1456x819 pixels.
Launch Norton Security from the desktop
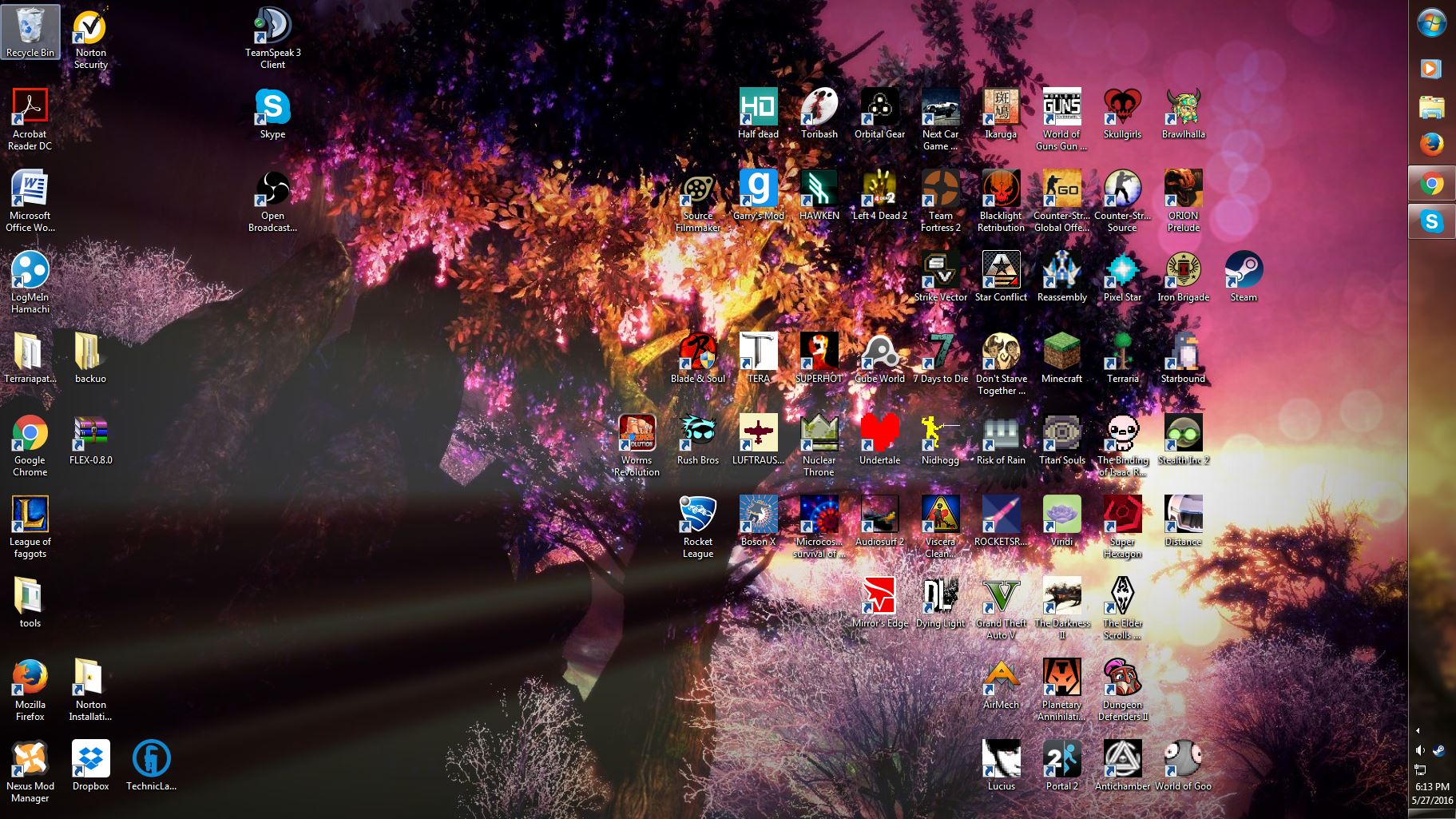pyautogui.click(x=91, y=38)
